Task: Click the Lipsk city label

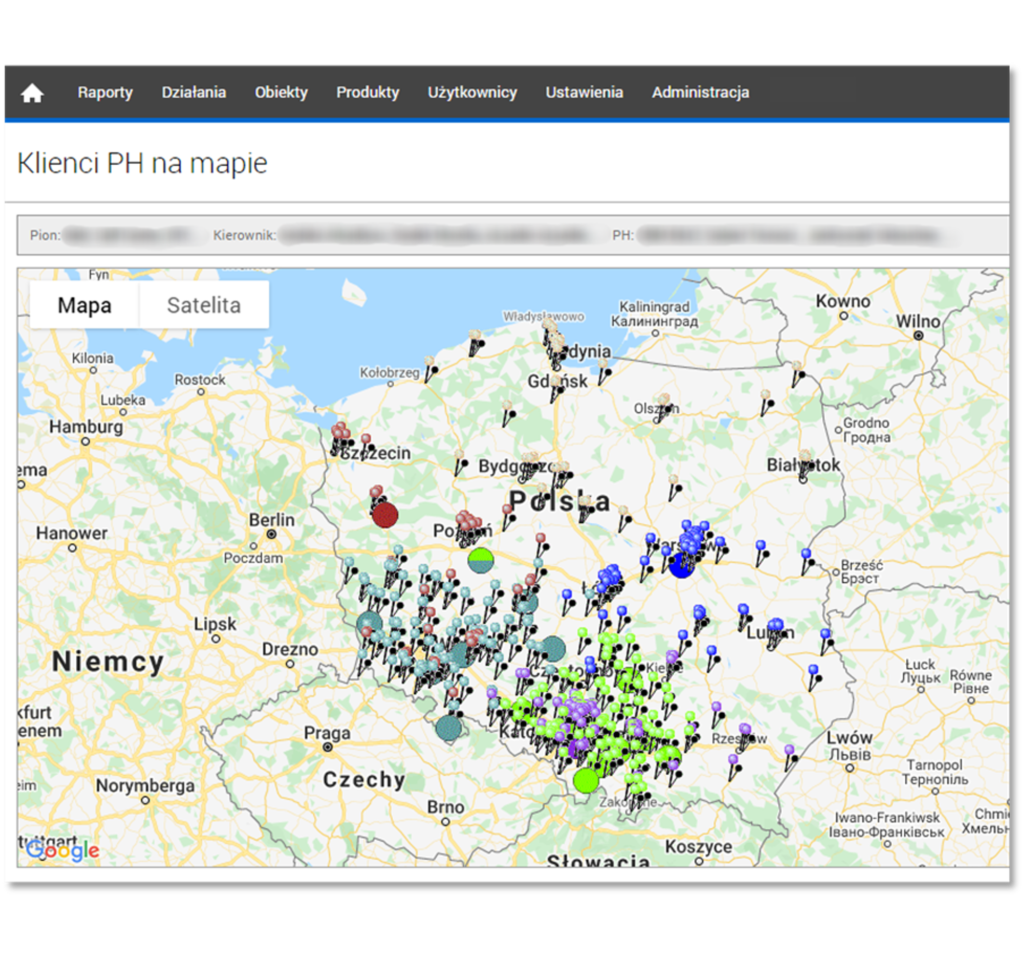Action: tap(215, 624)
